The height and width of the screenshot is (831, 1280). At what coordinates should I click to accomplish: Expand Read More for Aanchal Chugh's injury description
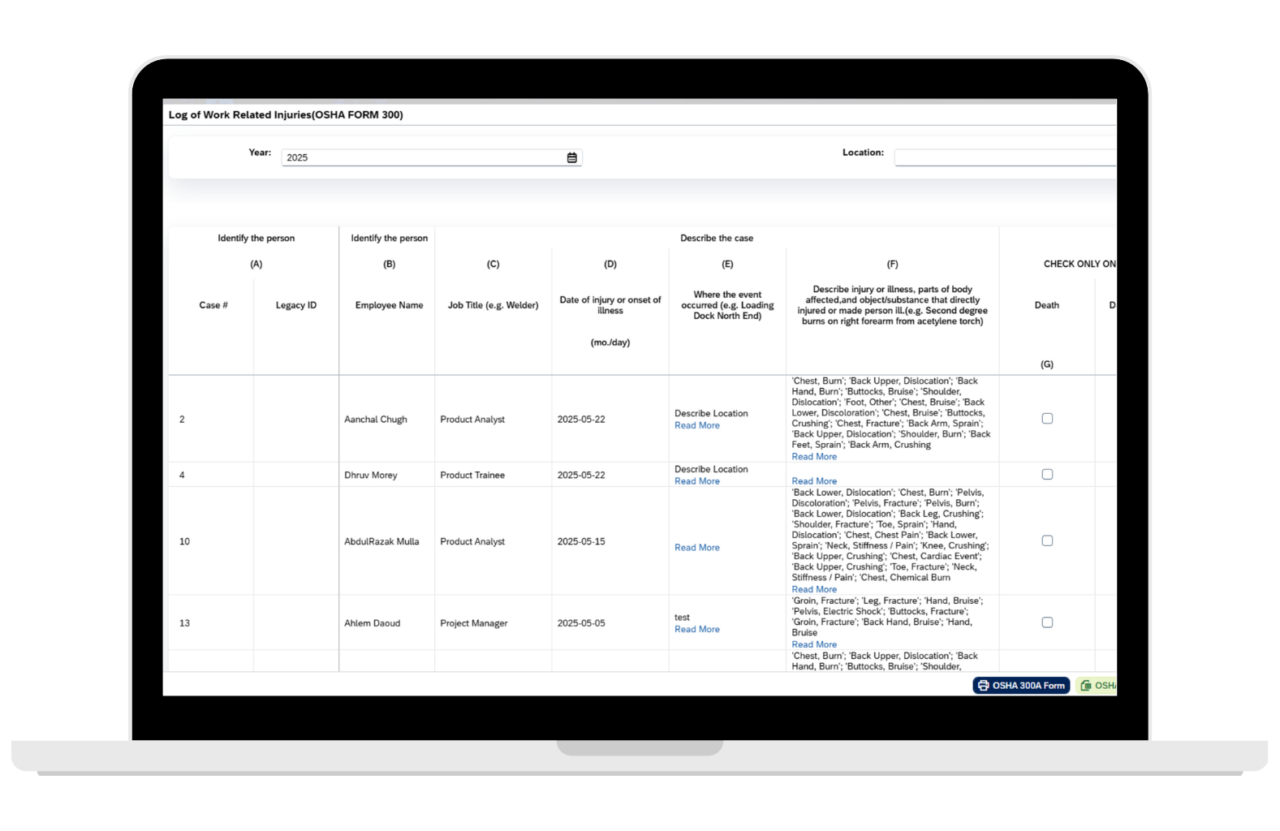814,457
